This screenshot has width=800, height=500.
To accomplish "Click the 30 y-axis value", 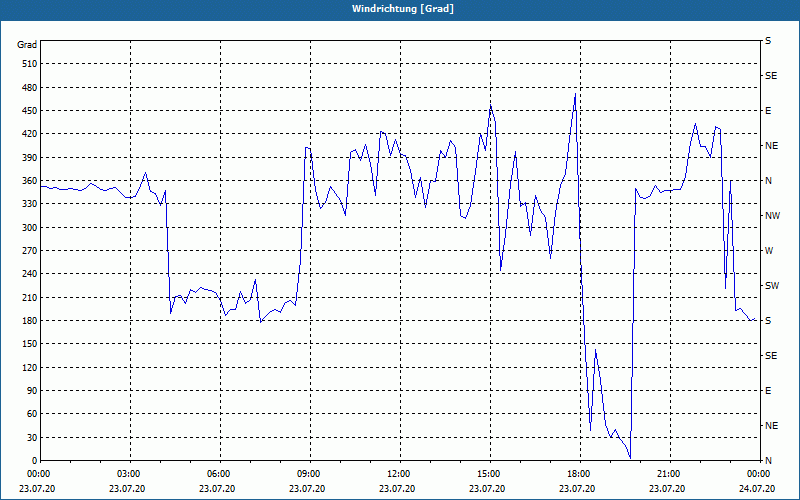I will [x=32, y=437].
